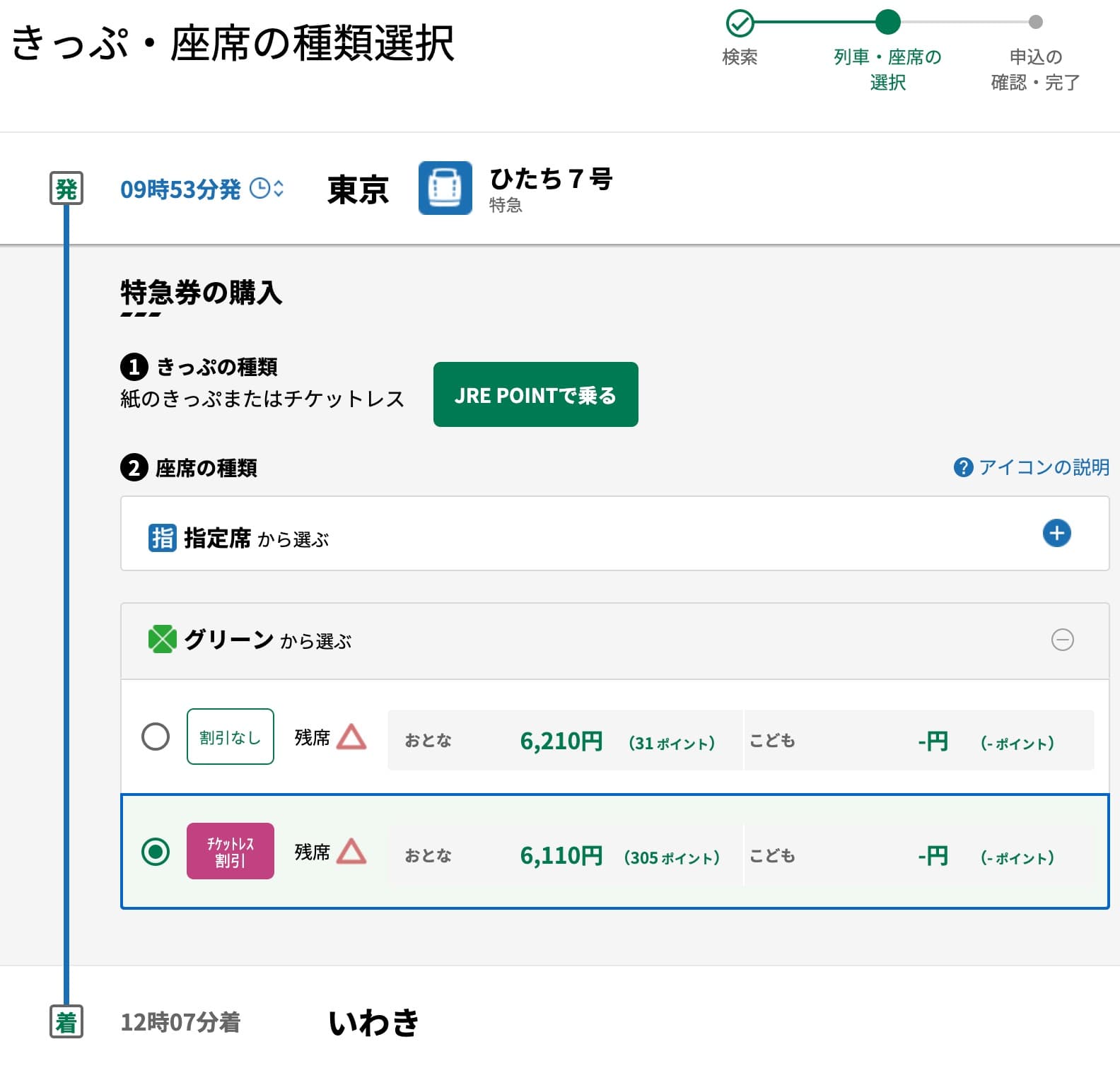Click the triangle availability icon in チケットレス割引 row
The height and width of the screenshot is (1073, 1120).
tap(351, 851)
